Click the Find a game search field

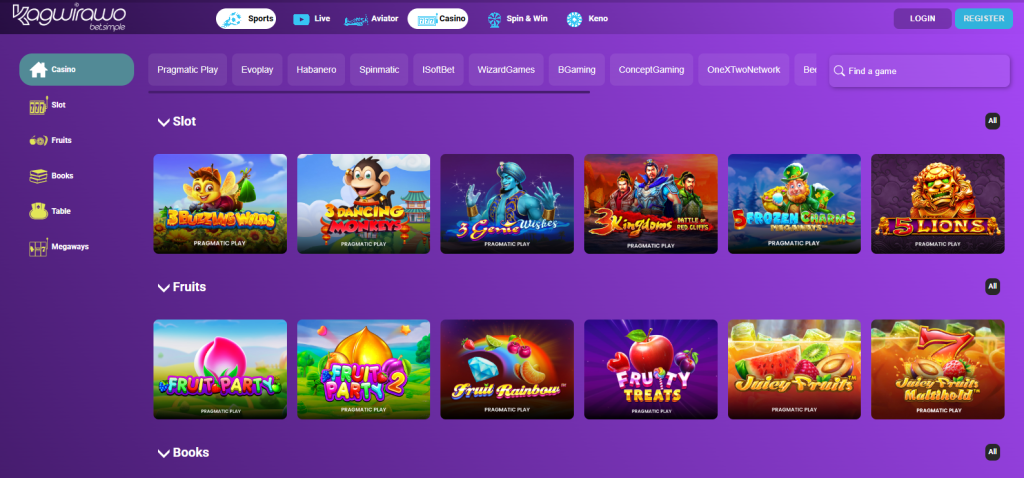[920, 71]
